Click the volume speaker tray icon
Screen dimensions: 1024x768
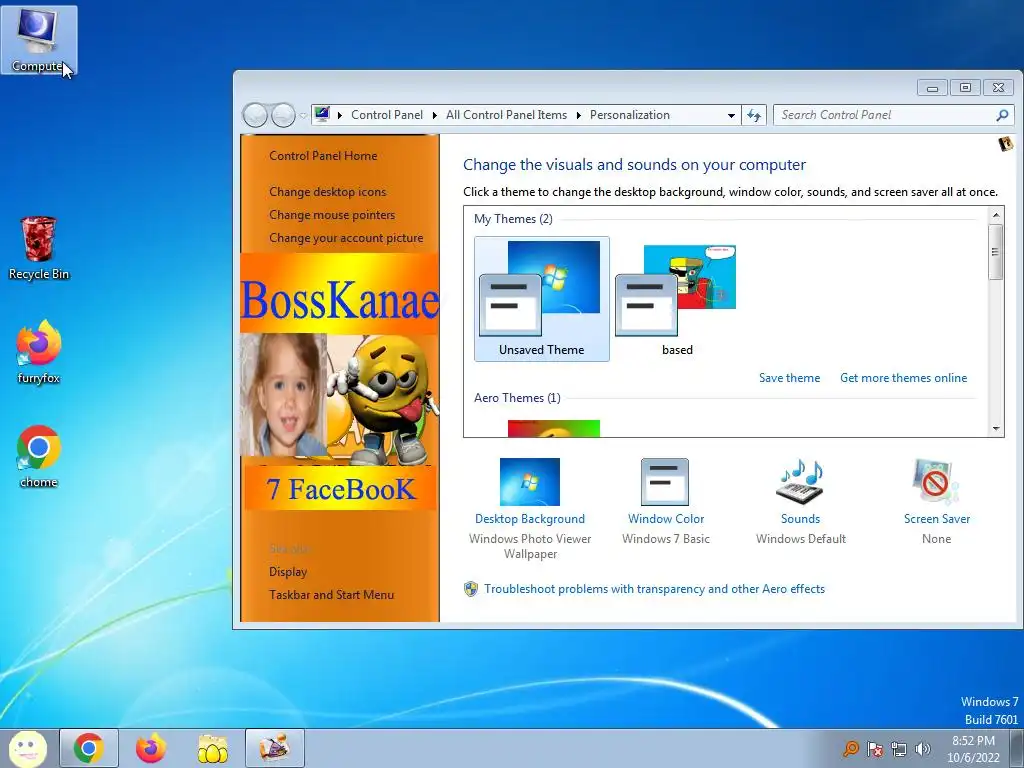pyautogui.click(x=923, y=748)
